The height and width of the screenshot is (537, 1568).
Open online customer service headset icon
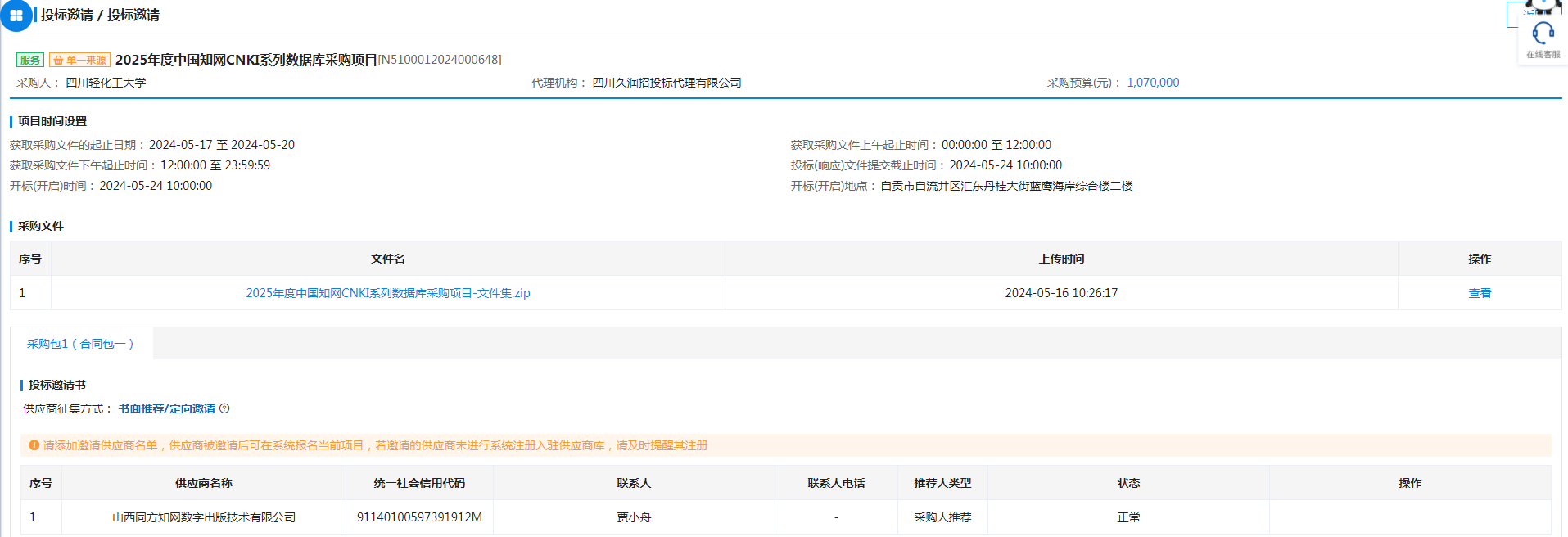tap(1543, 34)
